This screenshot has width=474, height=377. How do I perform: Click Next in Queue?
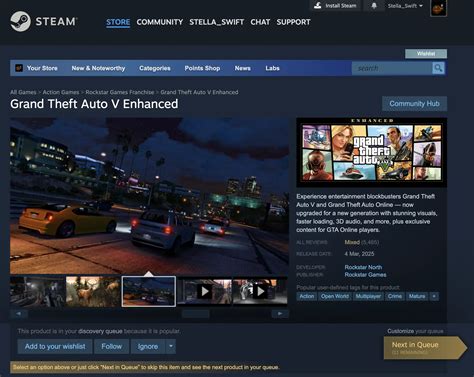[425, 348]
